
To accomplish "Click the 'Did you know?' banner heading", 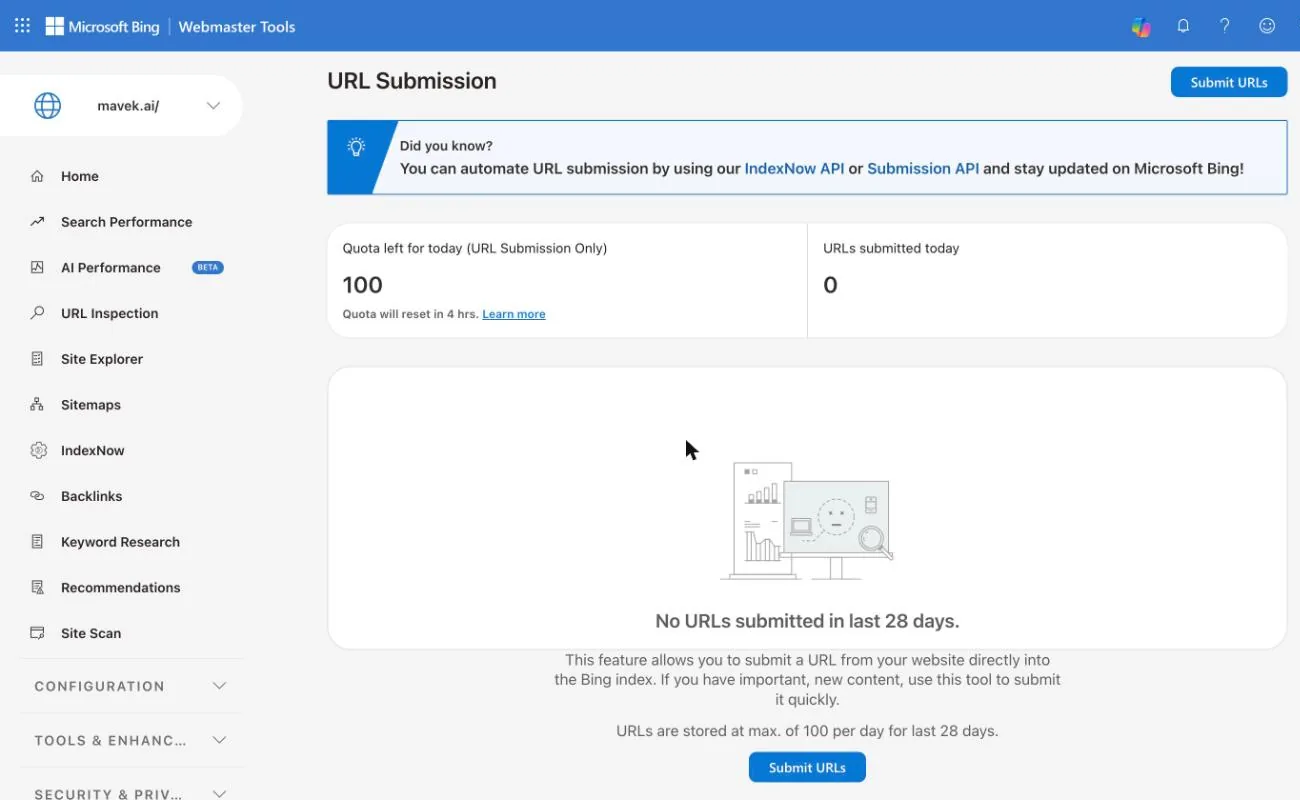I will click(x=446, y=145).
